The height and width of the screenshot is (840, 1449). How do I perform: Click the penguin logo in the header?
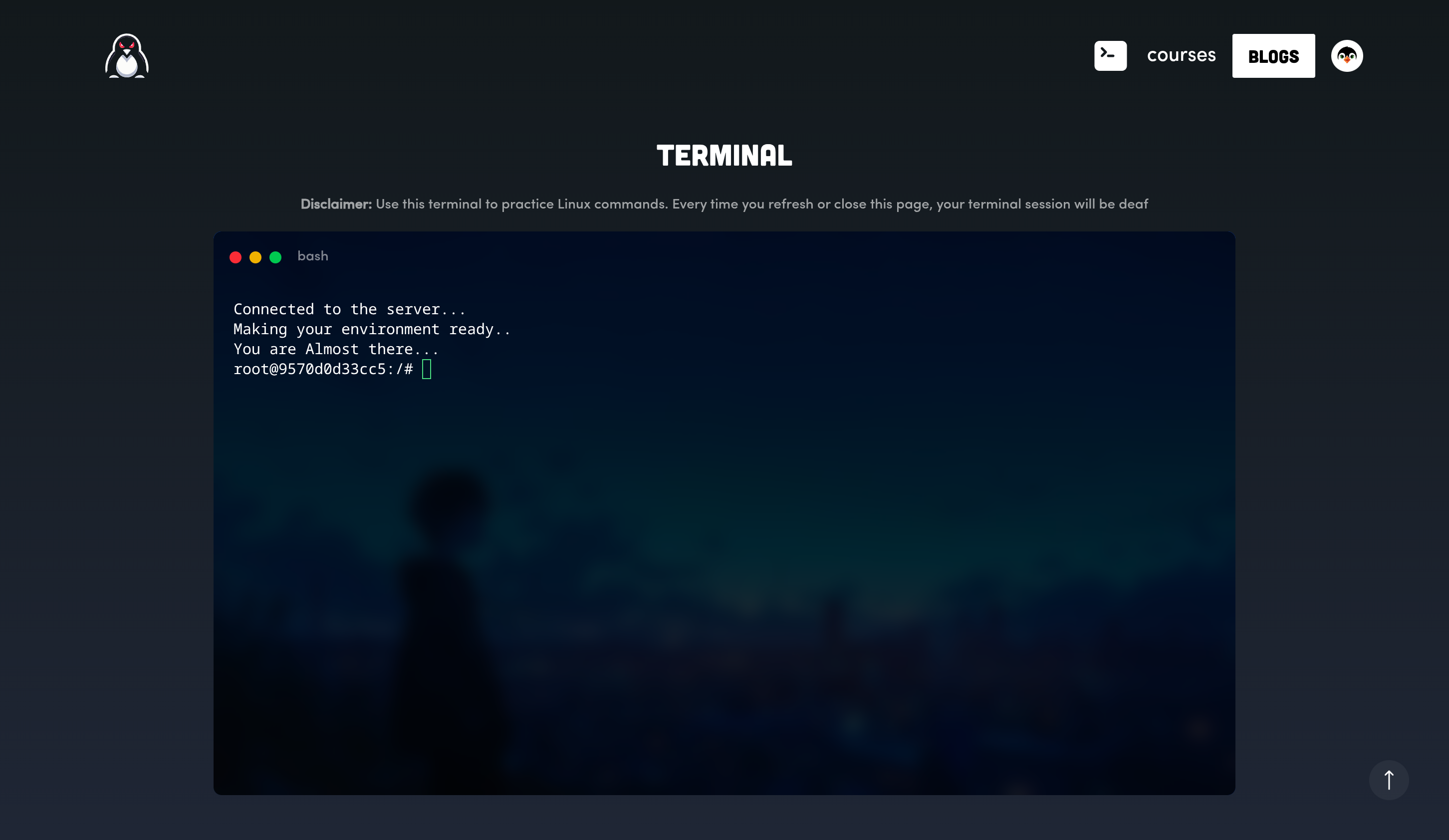point(127,56)
